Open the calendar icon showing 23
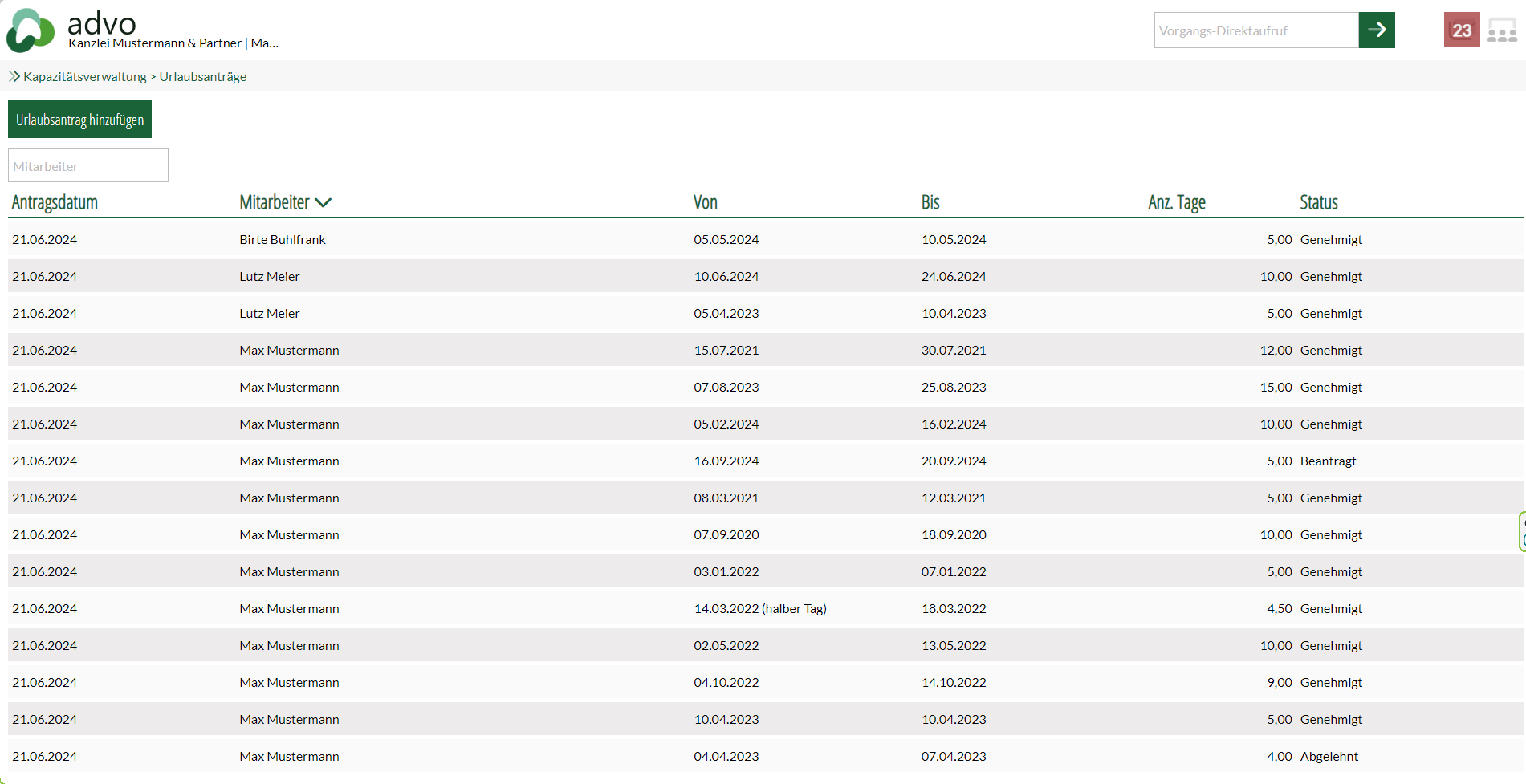 (x=1461, y=30)
